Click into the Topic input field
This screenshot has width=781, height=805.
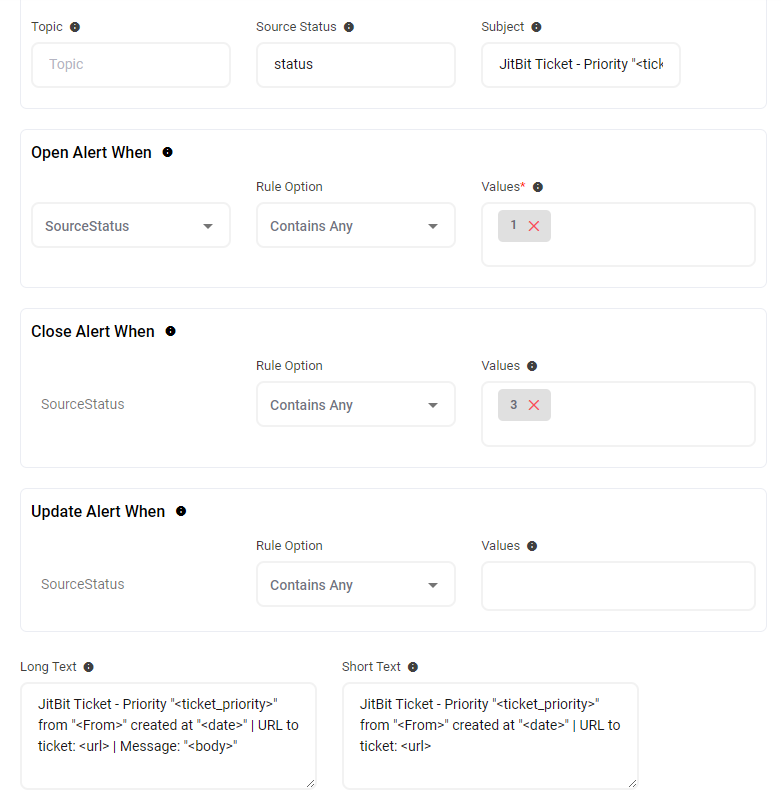(x=130, y=65)
